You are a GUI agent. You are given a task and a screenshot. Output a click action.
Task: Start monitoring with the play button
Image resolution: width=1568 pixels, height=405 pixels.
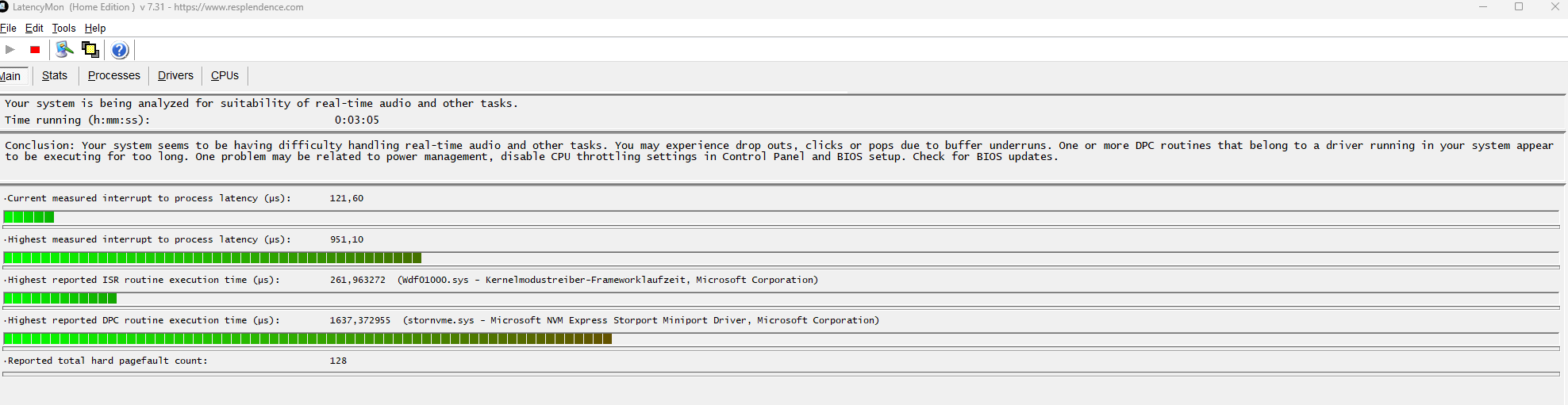[x=10, y=50]
